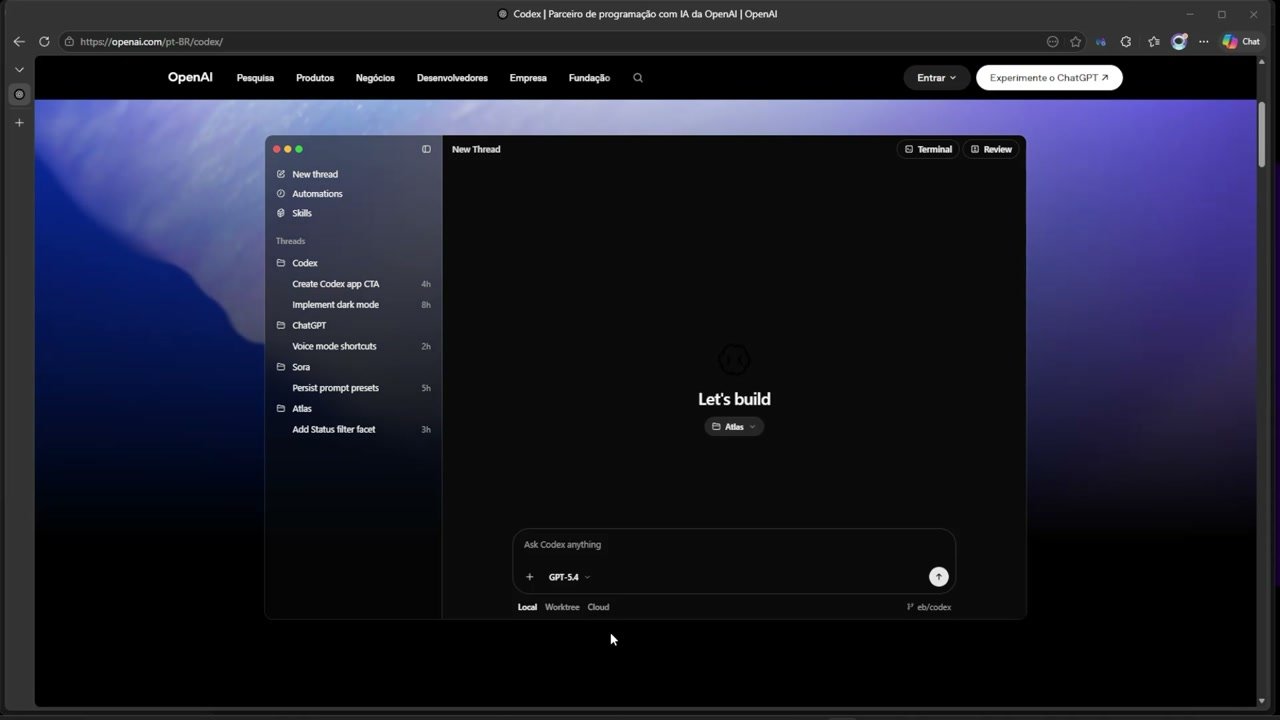Click the "Threads" section label
This screenshot has width=1280, height=720.
[x=290, y=241]
